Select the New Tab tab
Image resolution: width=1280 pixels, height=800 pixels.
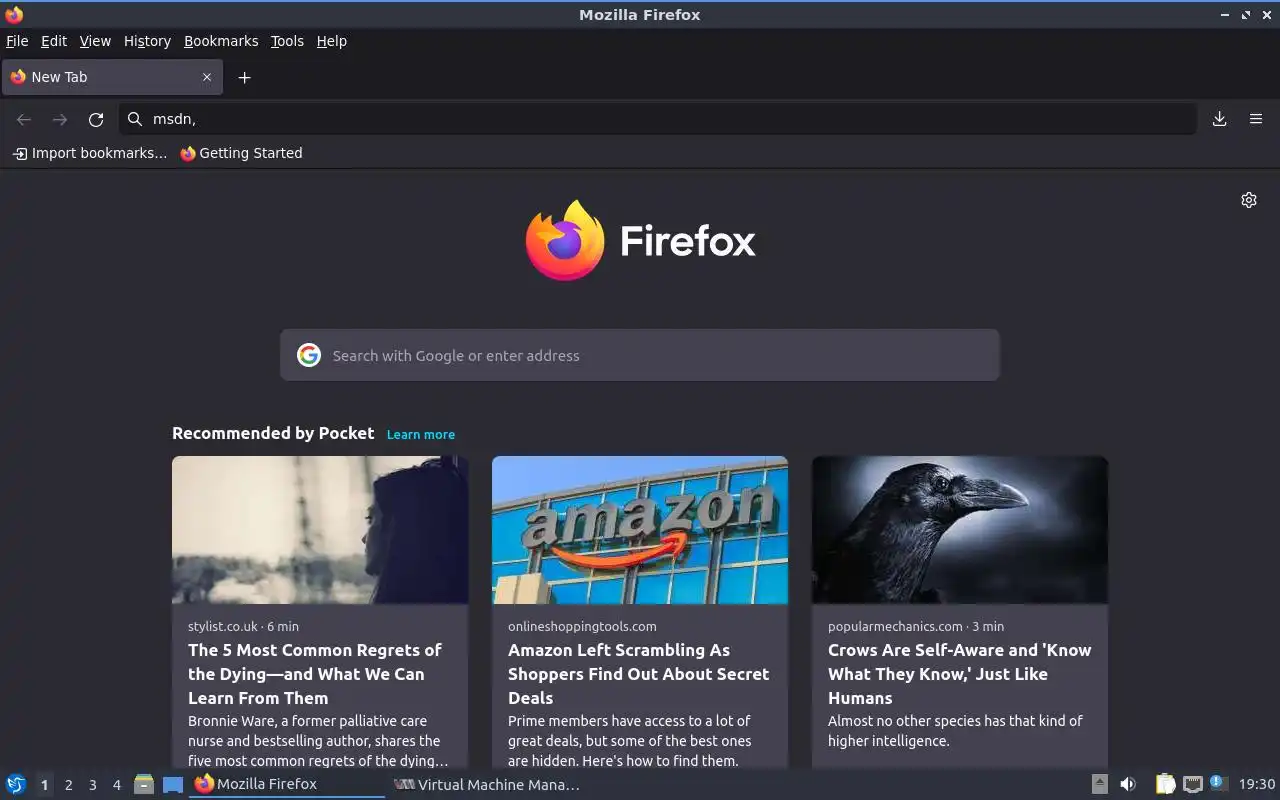[x=112, y=77]
